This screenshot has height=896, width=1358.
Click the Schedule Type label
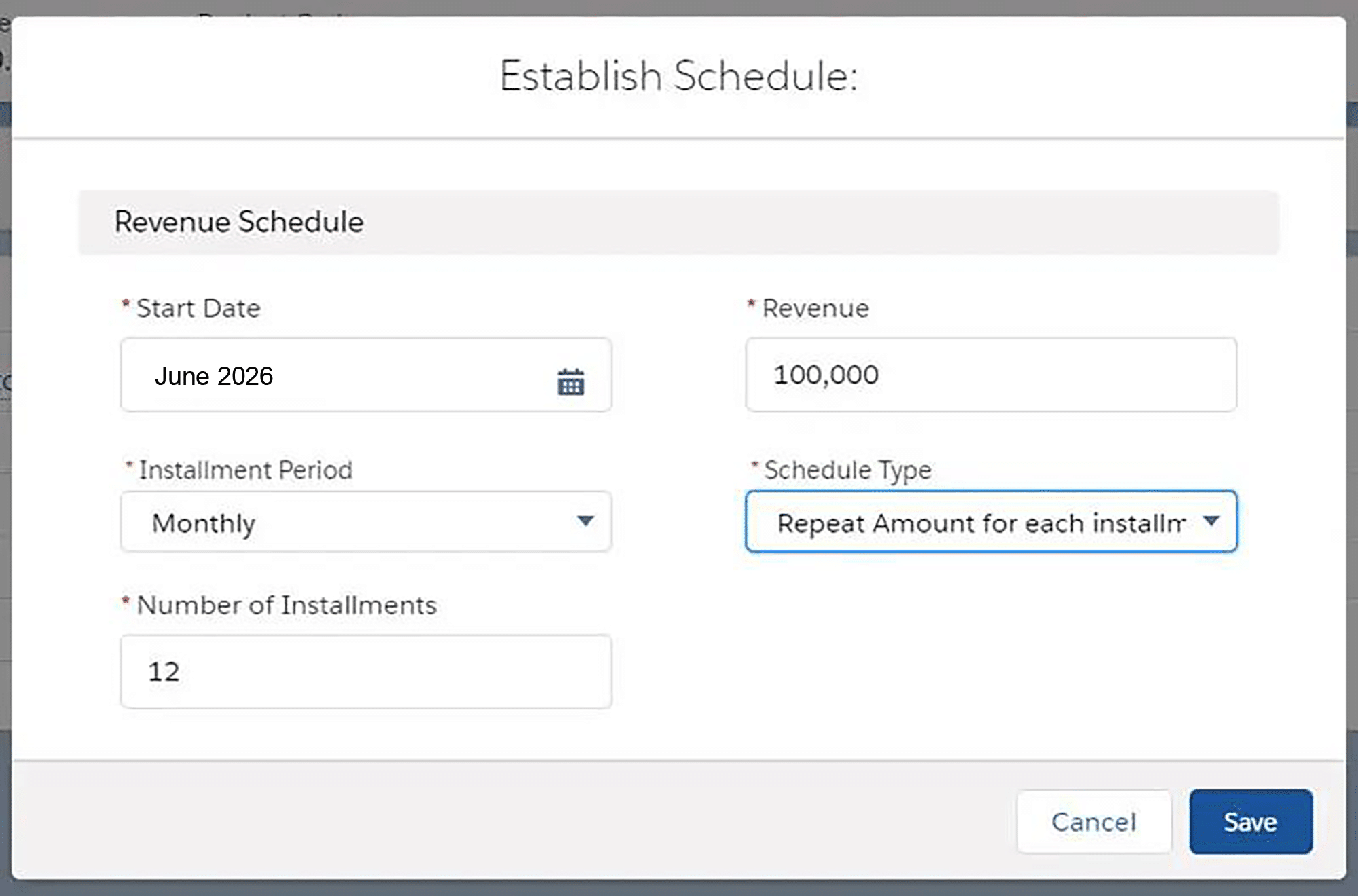(847, 470)
